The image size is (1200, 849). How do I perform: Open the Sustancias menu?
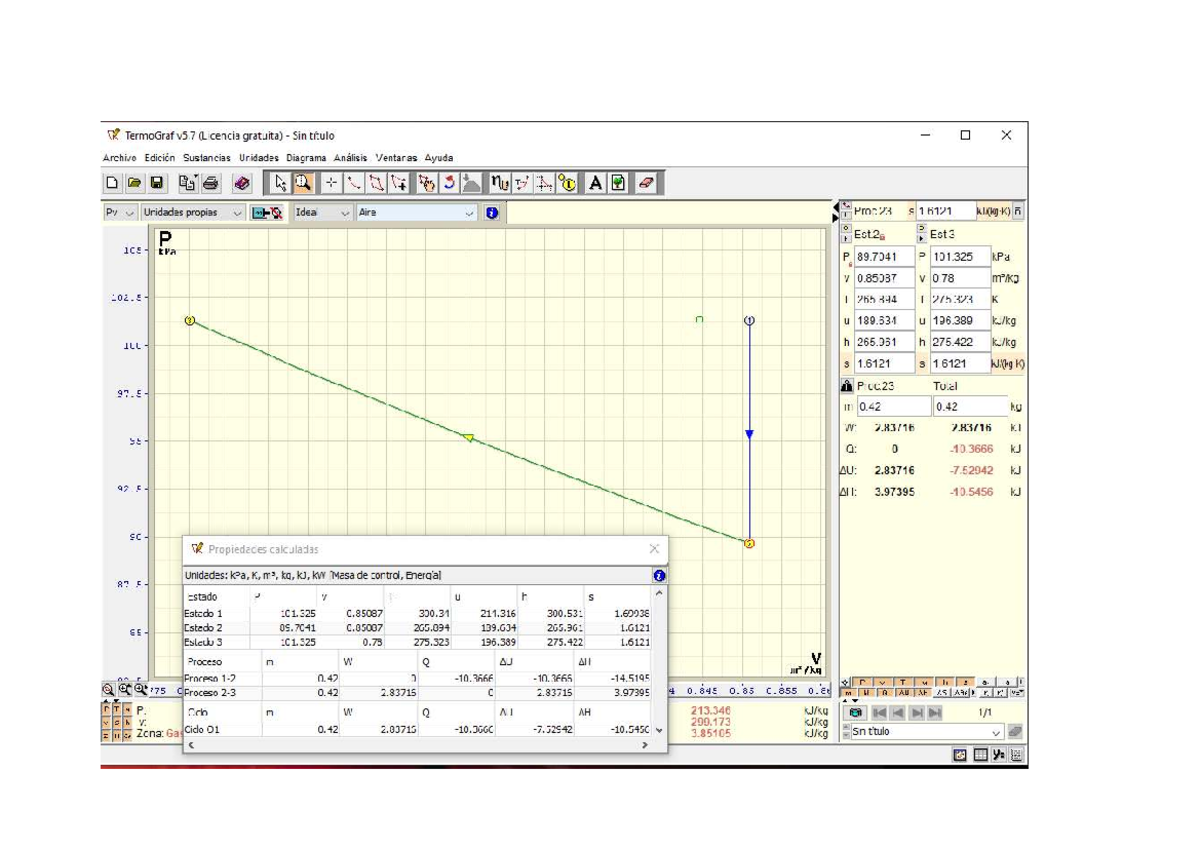[x=206, y=158]
